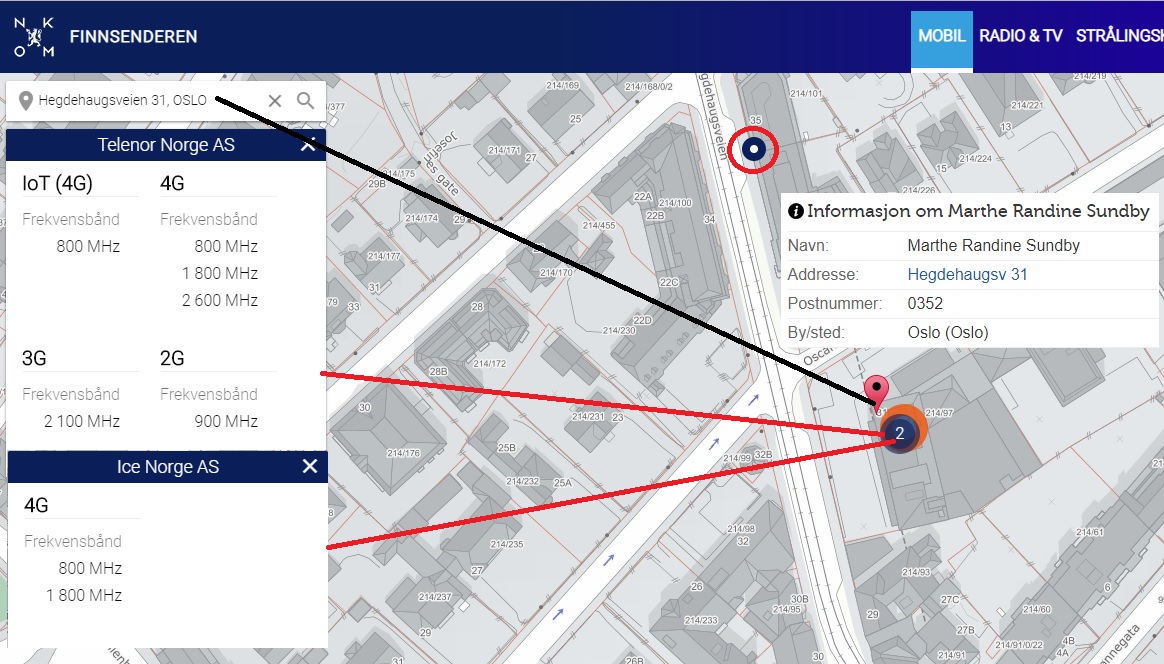Select the dark blue transmitter dot marker
The height and width of the screenshot is (664, 1164).
(x=753, y=149)
